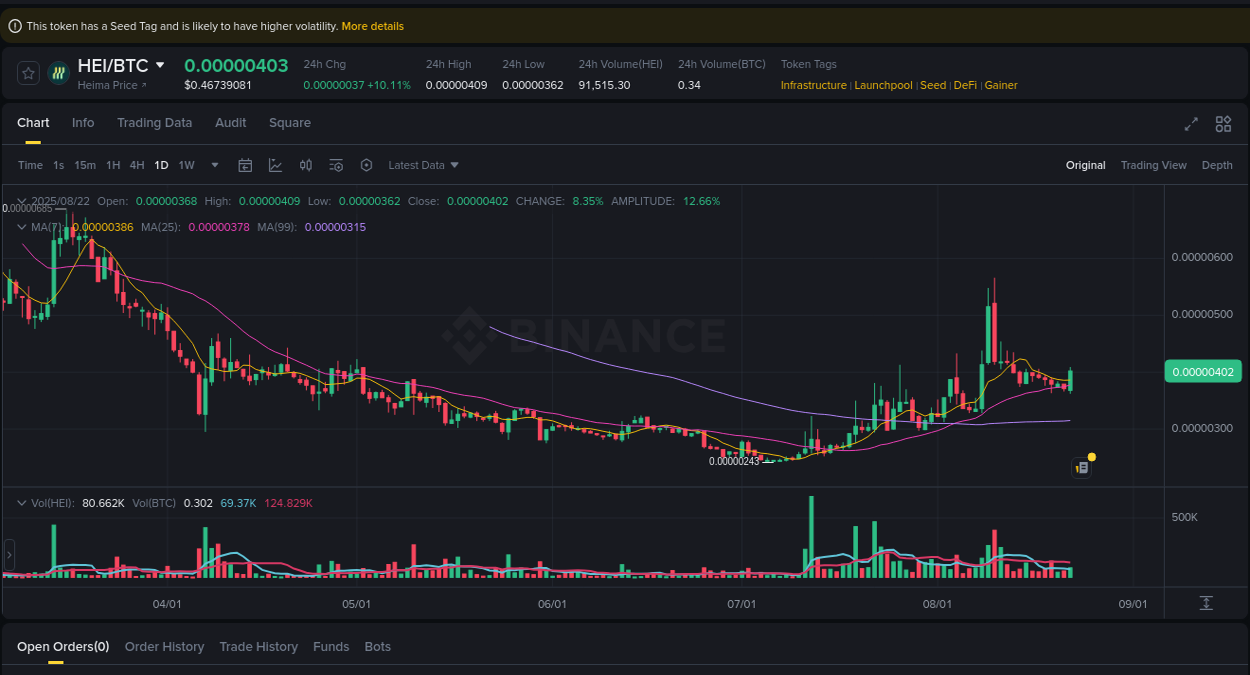This screenshot has width=1250, height=675.
Task: Click the news marker icon on the chart
Action: coord(1081,467)
